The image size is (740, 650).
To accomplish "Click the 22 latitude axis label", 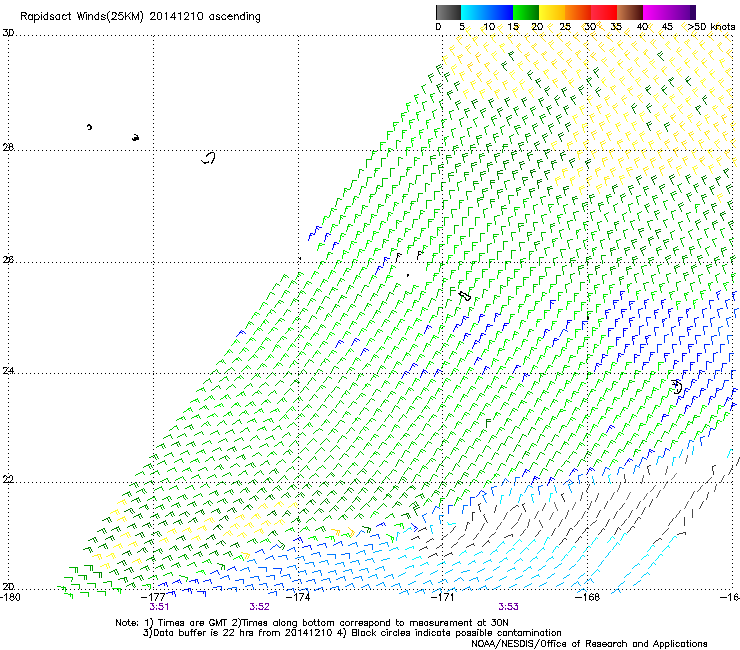I will click(8, 480).
